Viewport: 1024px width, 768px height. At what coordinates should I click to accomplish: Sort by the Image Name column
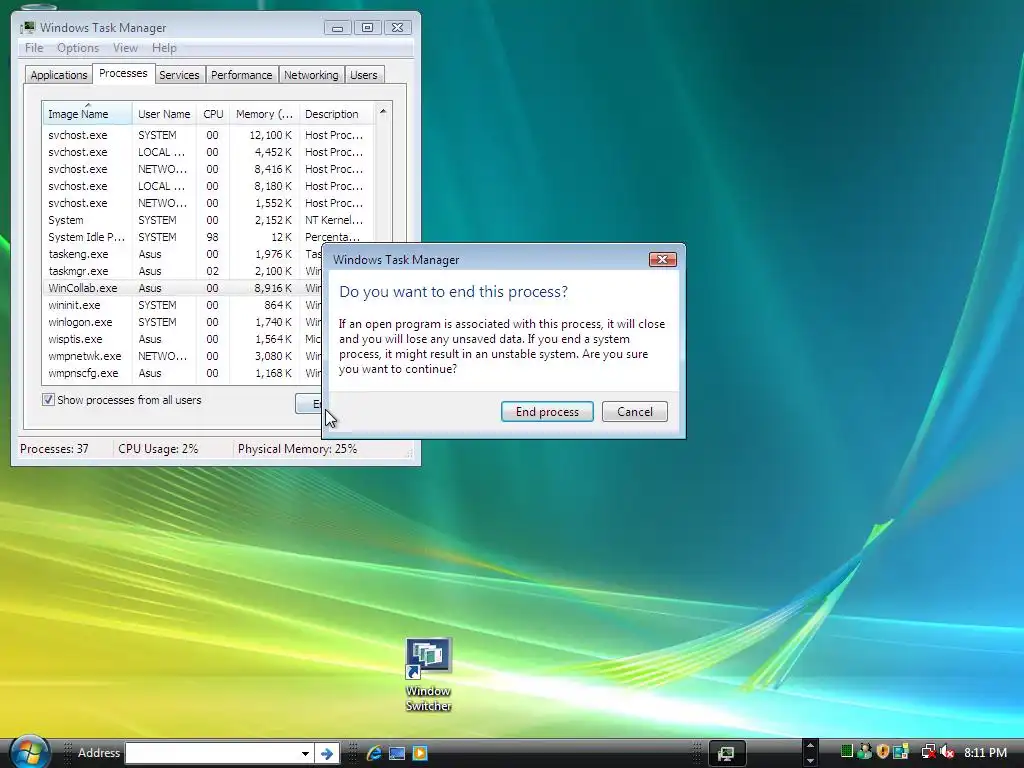point(87,114)
